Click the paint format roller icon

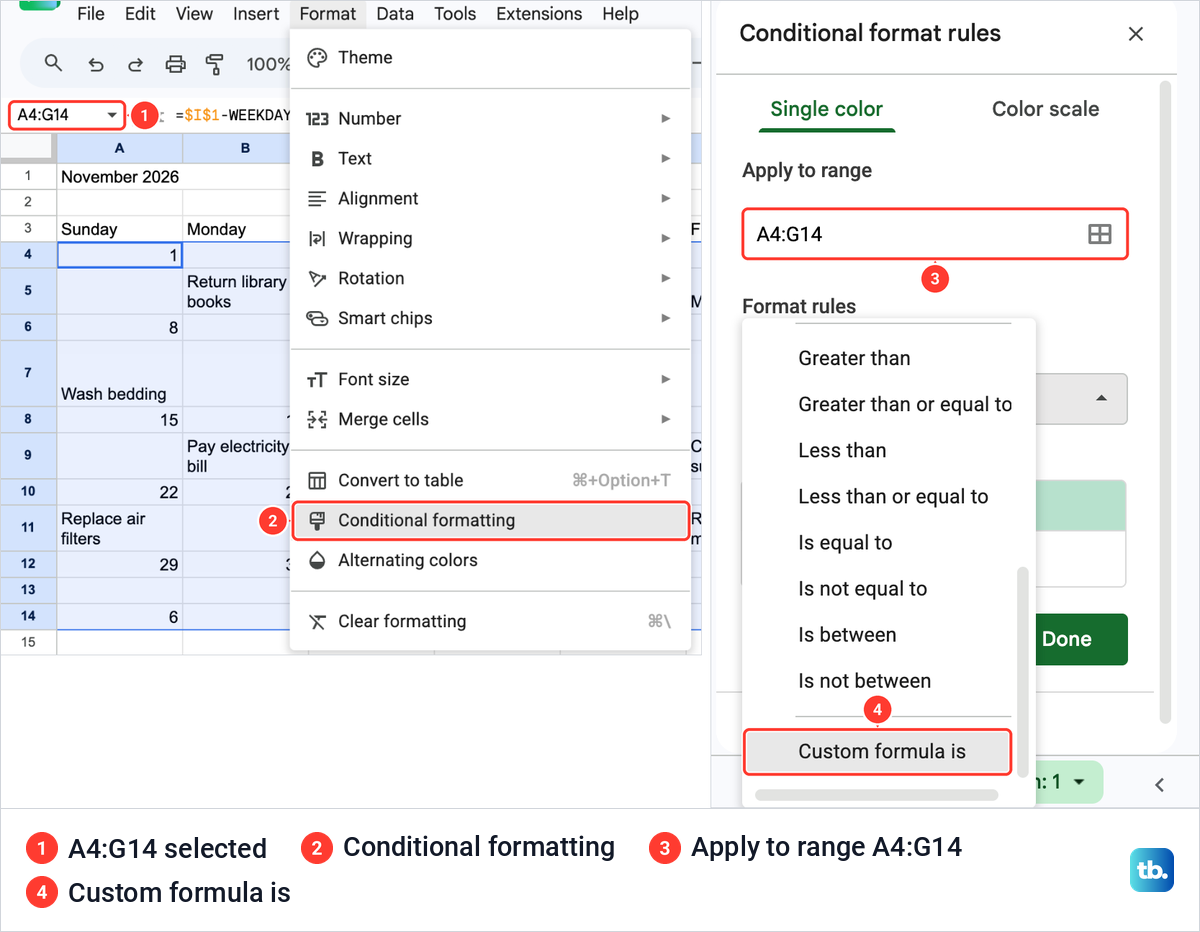pos(214,65)
